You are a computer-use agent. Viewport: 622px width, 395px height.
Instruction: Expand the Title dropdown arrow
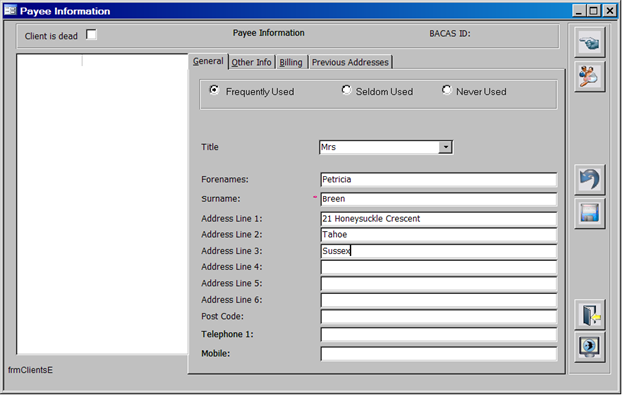[x=445, y=147]
